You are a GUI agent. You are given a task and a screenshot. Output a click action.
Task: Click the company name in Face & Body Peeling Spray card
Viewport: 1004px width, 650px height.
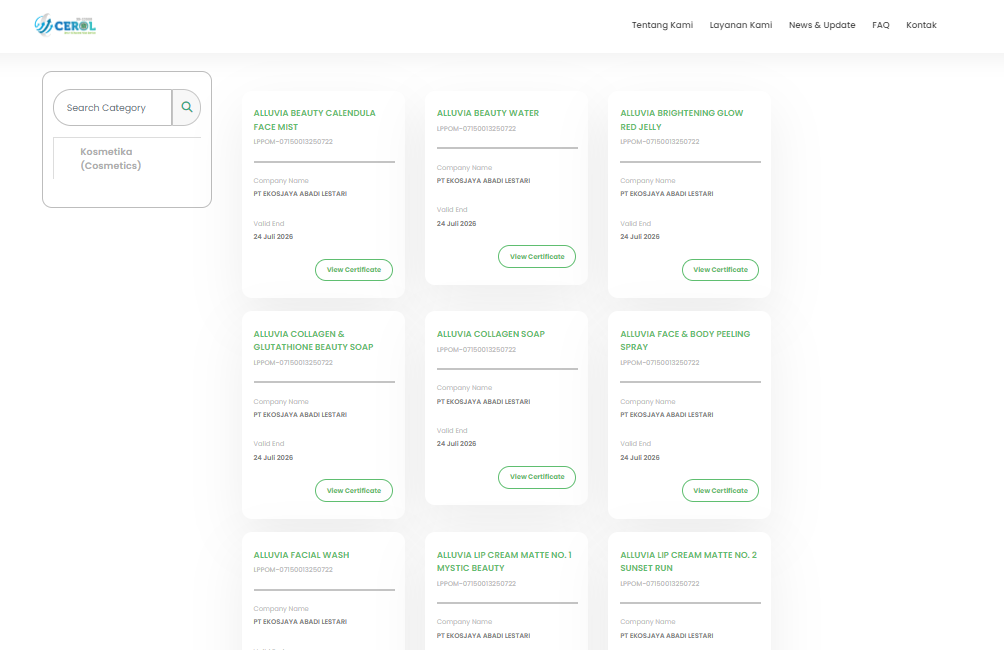point(667,414)
